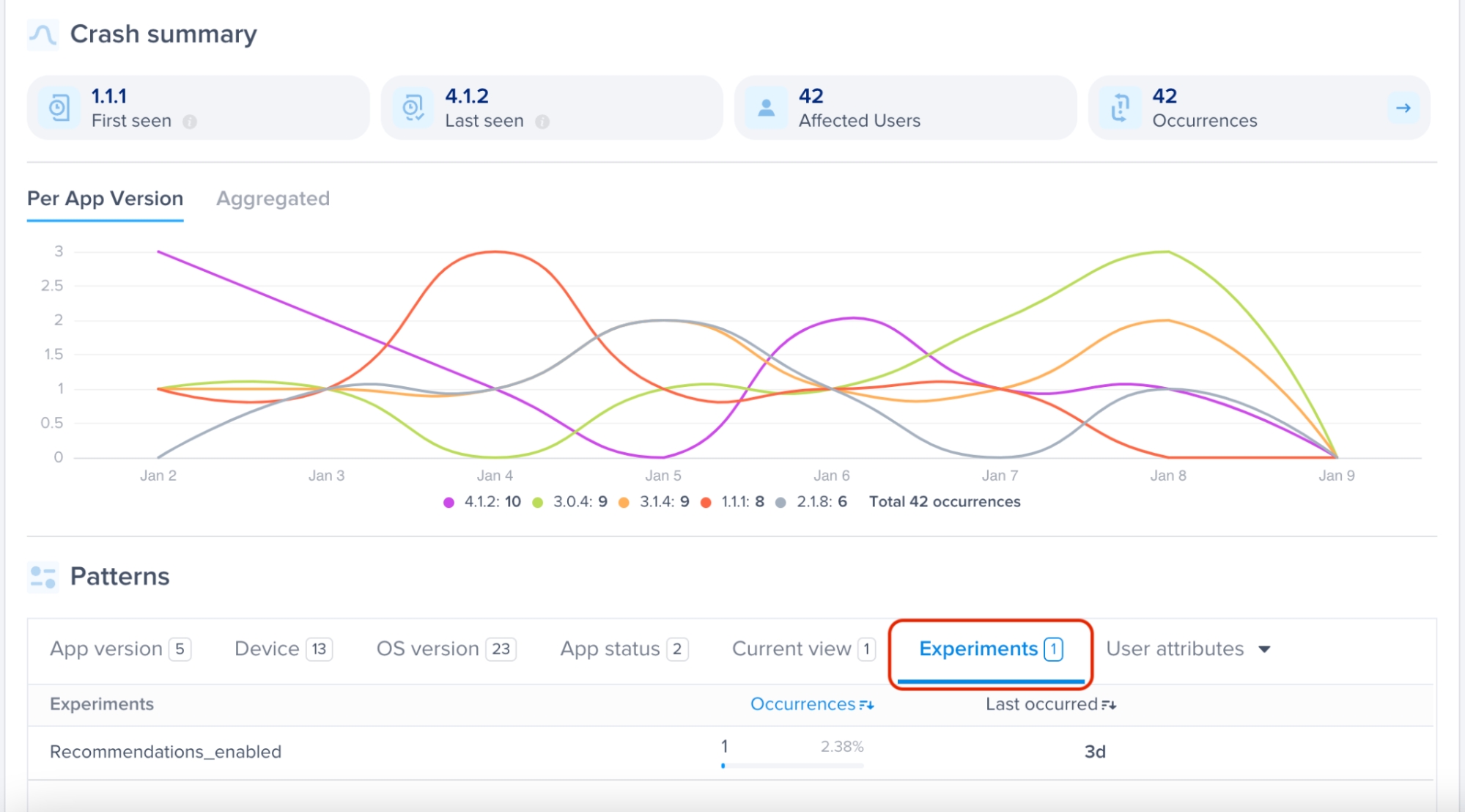The width and height of the screenshot is (1465, 812).
Task: Open the Device patterns tab
Action: coord(283,649)
